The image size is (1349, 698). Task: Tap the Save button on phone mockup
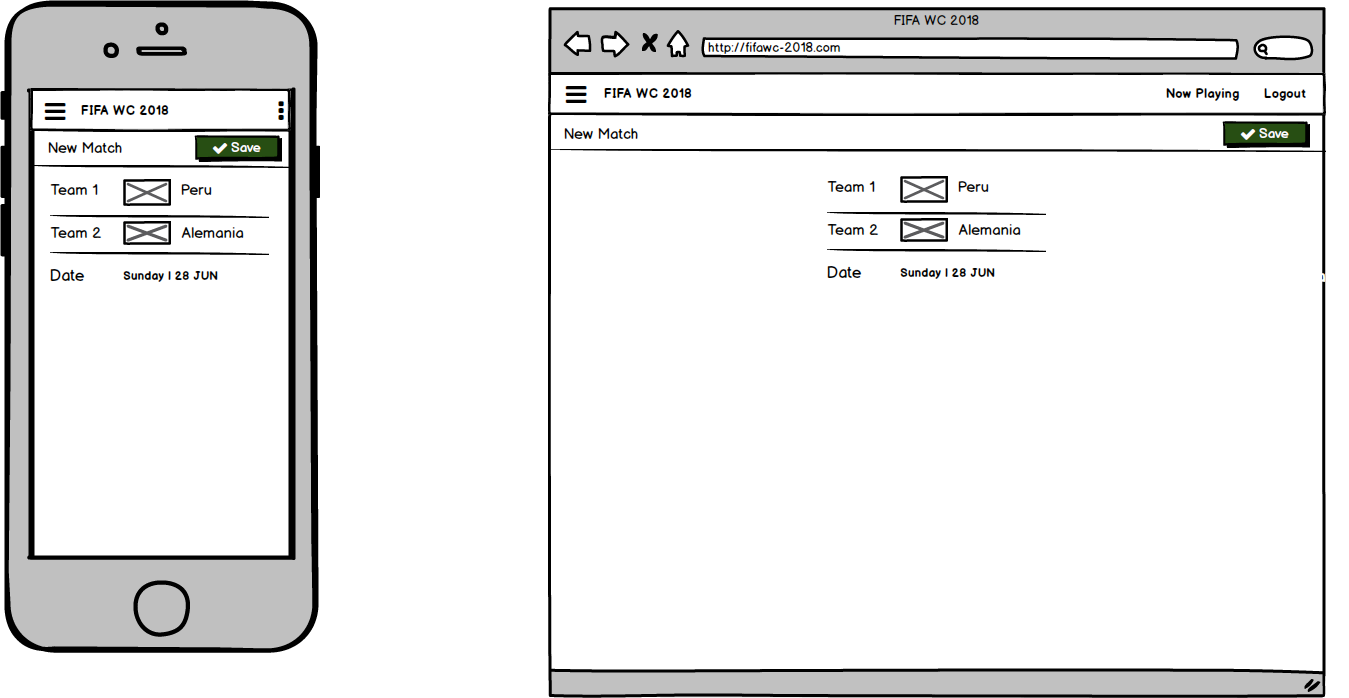[238, 148]
